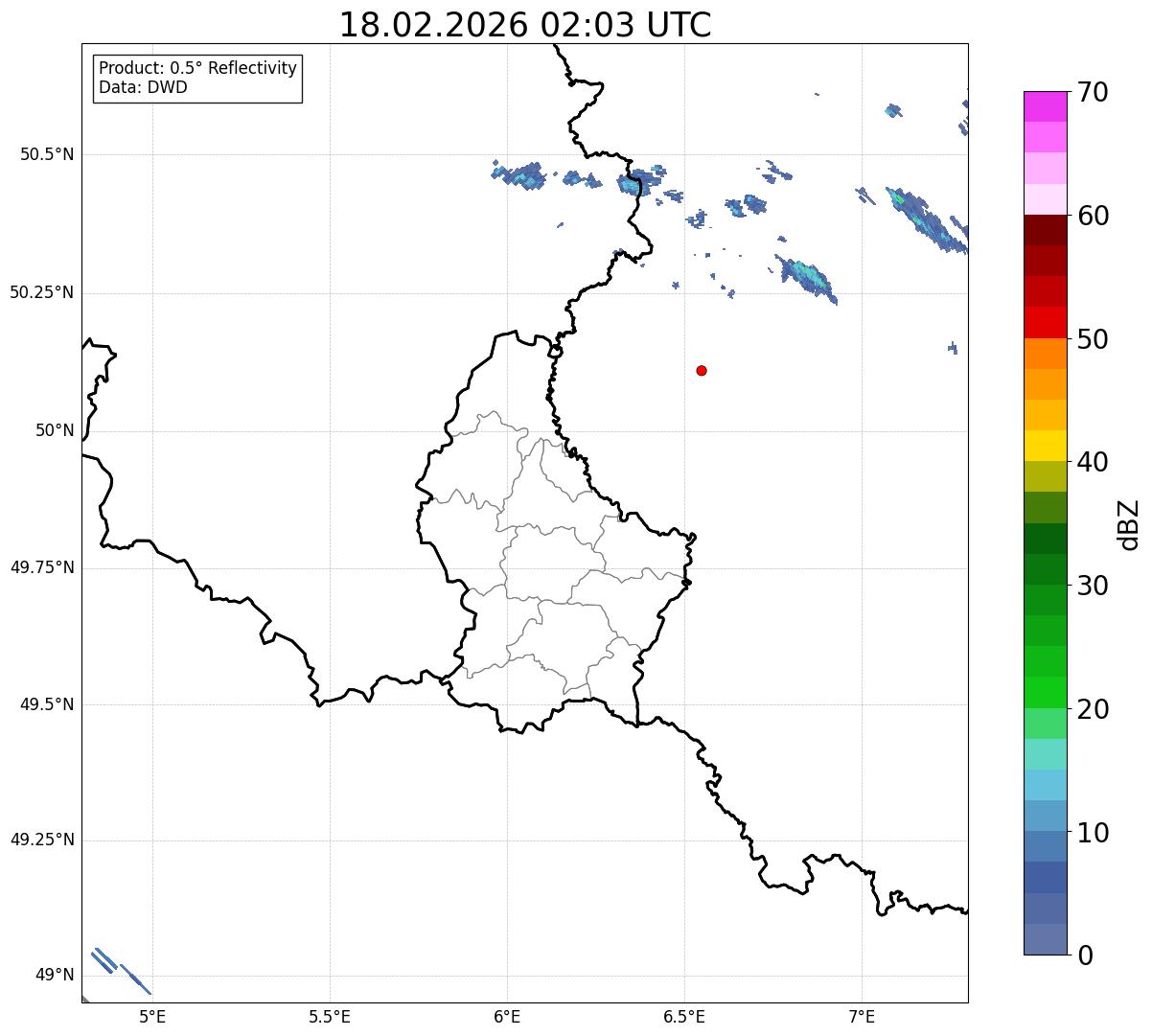
Task: Click the 49.25°N latitude label
Action: coord(41,840)
